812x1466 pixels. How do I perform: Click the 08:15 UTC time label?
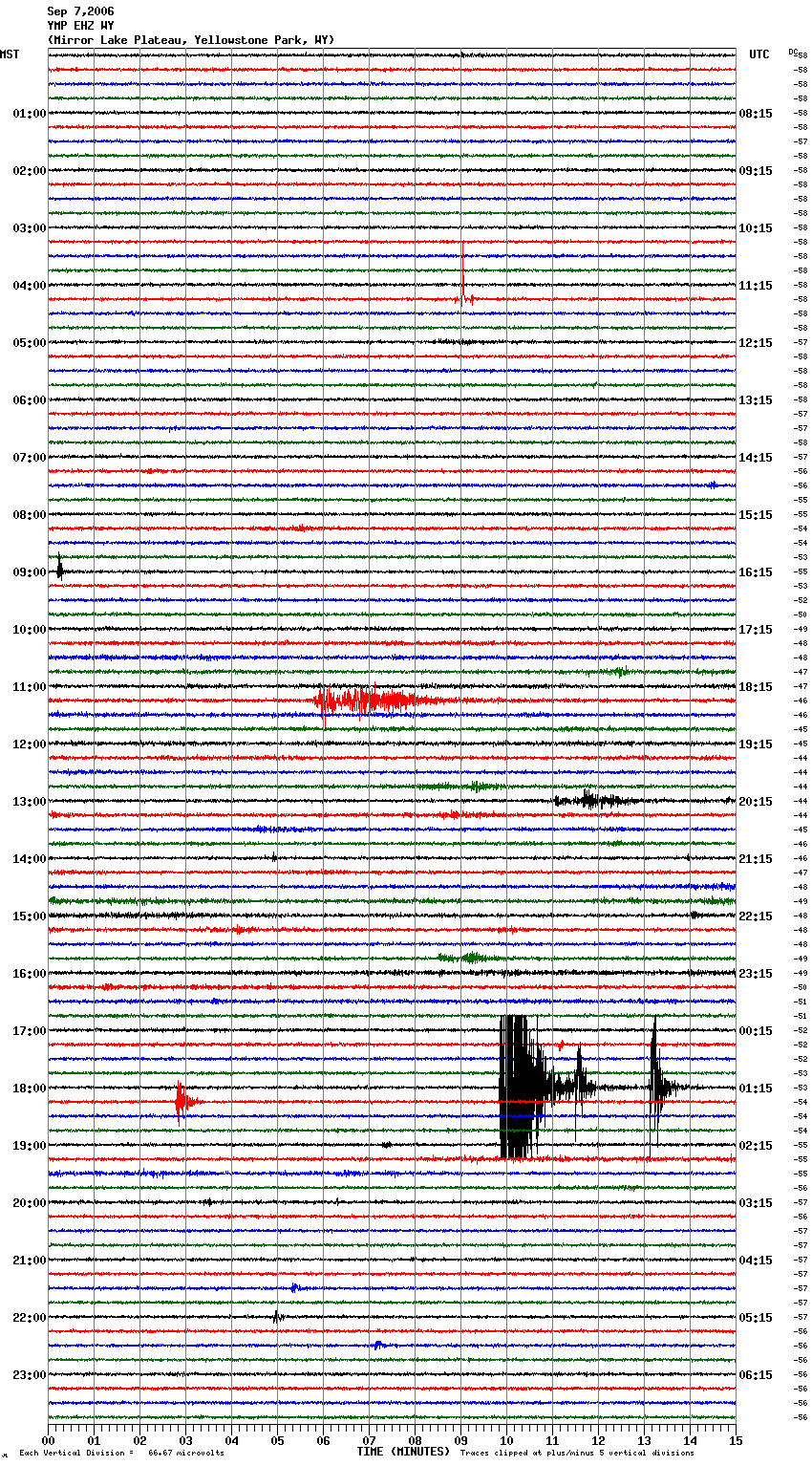pyautogui.click(x=756, y=114)
